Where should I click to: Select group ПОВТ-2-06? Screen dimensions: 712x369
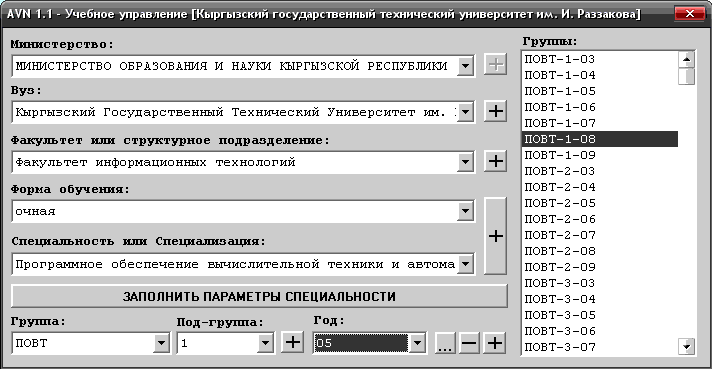pyautogui.click(x=600, y=219)
